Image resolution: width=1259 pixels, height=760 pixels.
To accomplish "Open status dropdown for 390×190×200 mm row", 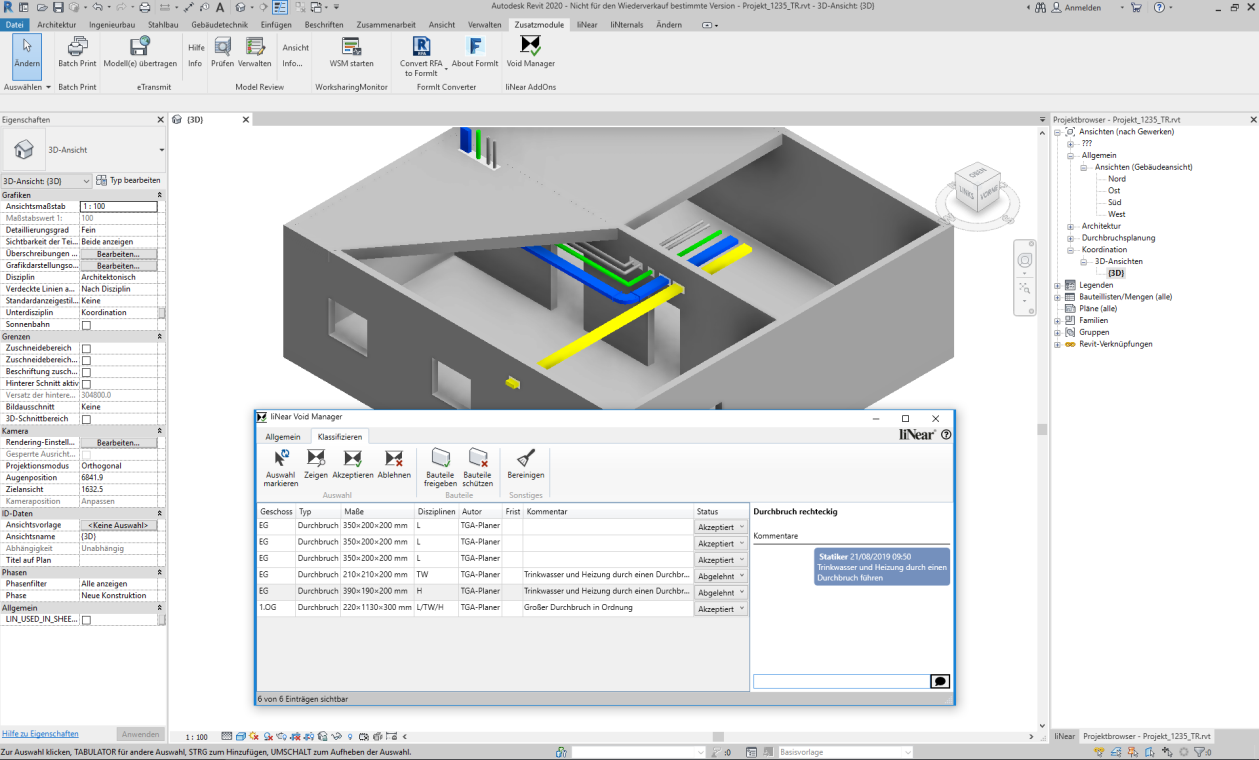I will coord(720,592).
